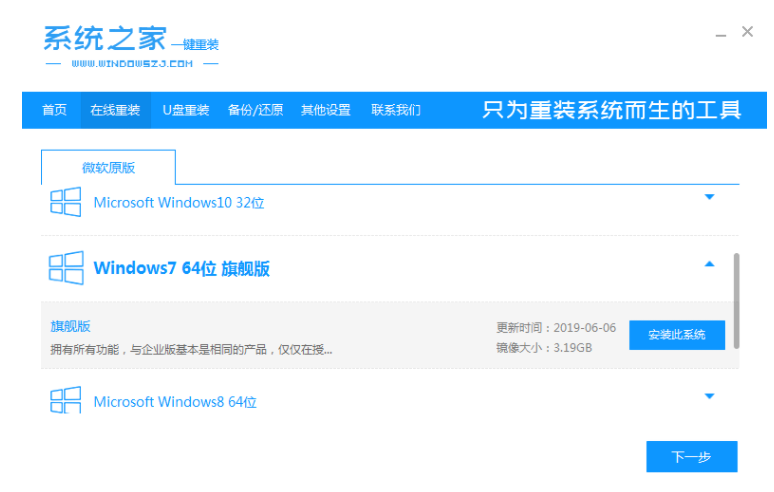Open the 备份/还原 section
Image resolution: width=774 pixels, height=492 pixels.
tap(255, 110)
